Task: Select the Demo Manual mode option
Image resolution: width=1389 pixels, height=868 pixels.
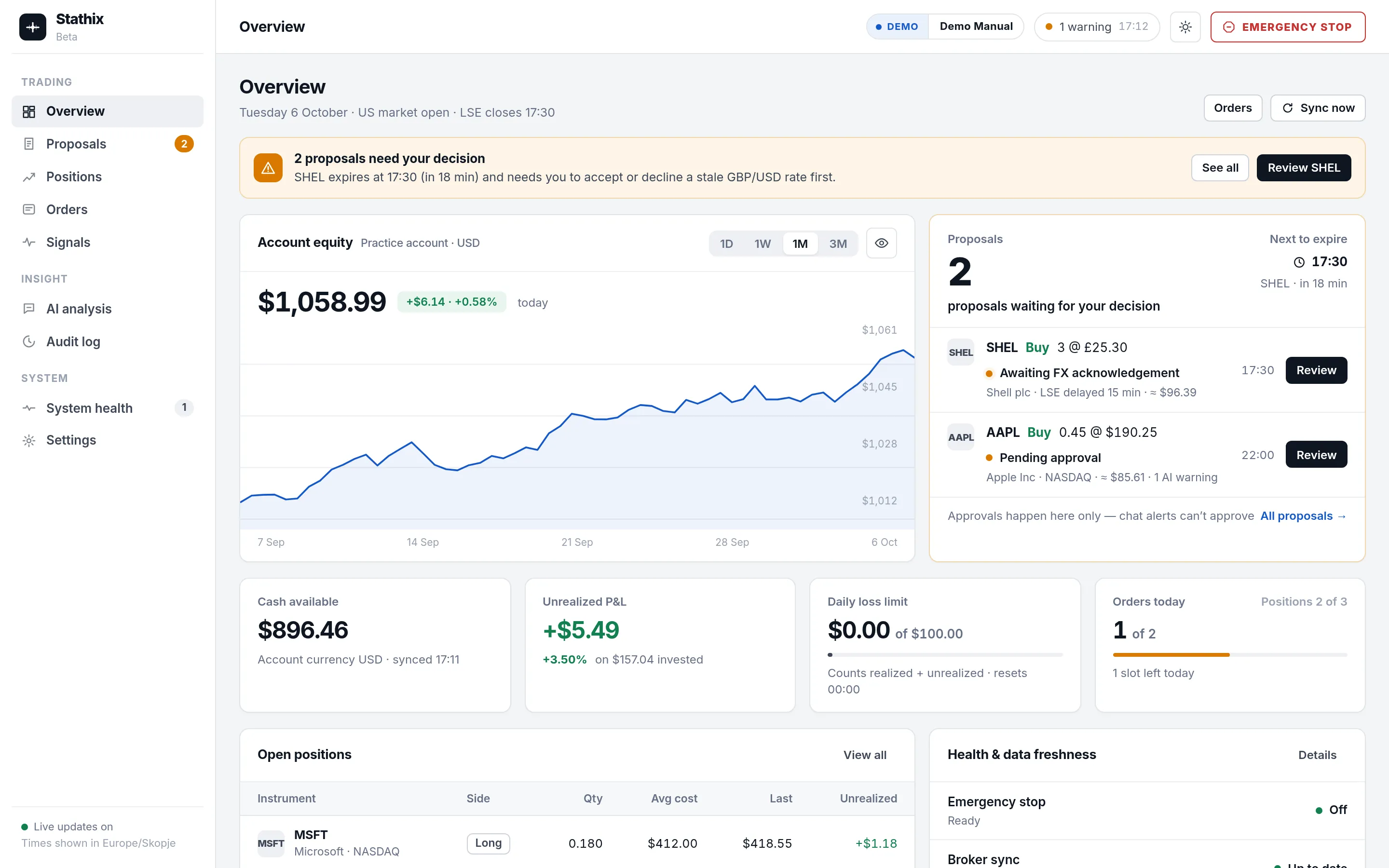Action: [x=976, y=27]
